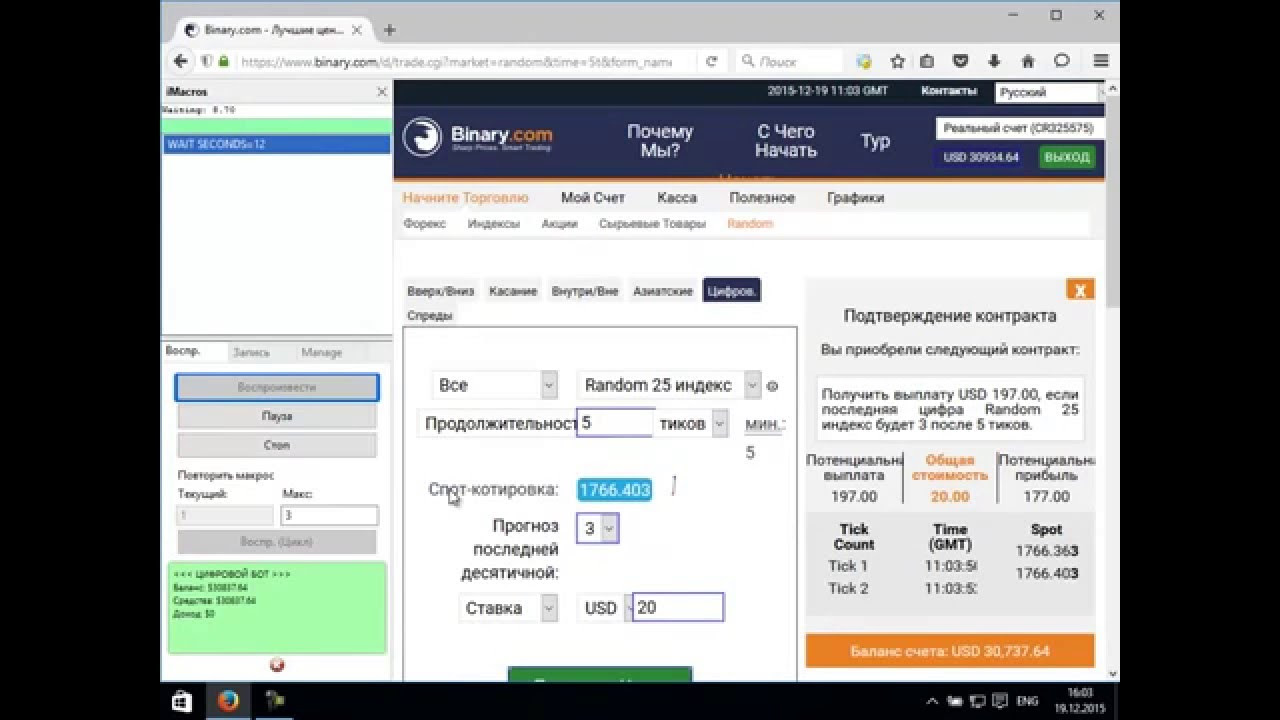This screenshot has height=720, width=1280.
Task: Click the Firefox search box
Action: 790,61
